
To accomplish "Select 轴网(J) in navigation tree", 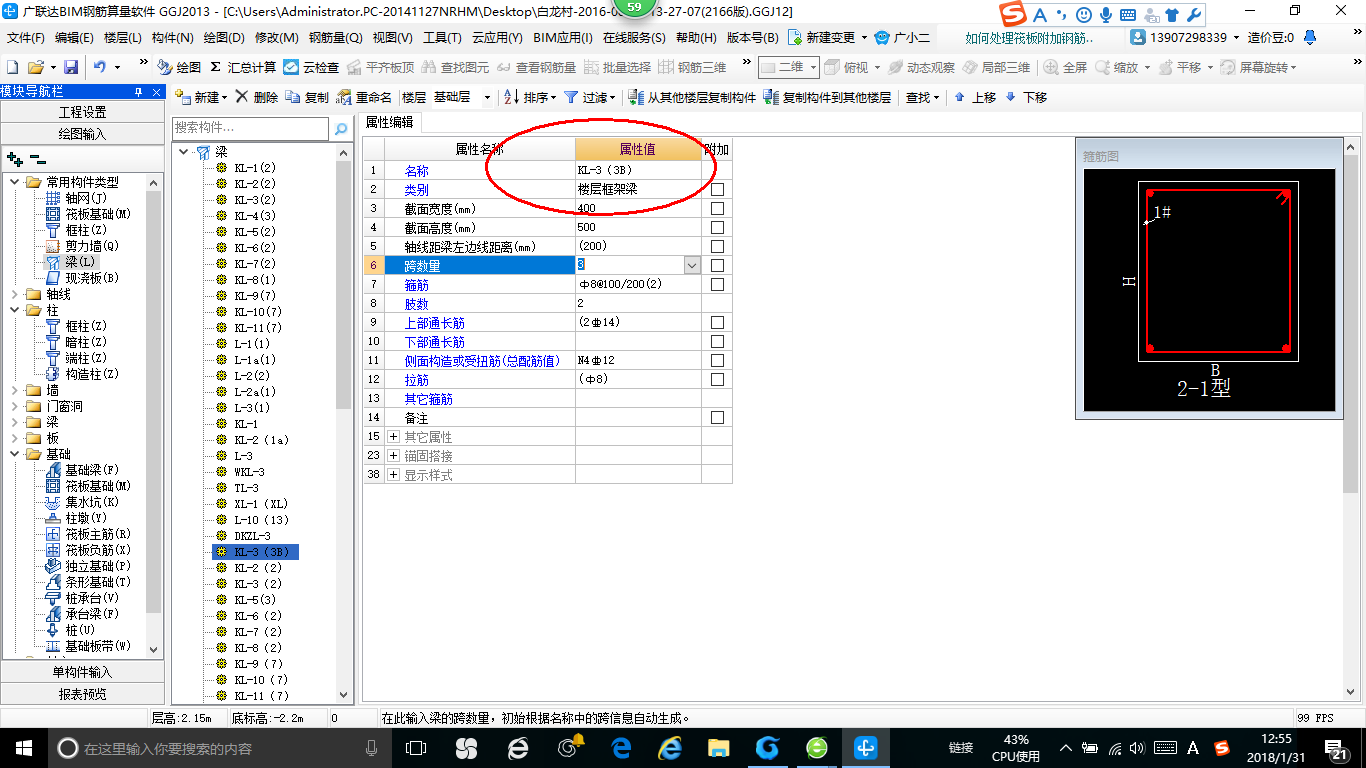I will (x=86, y=198).
